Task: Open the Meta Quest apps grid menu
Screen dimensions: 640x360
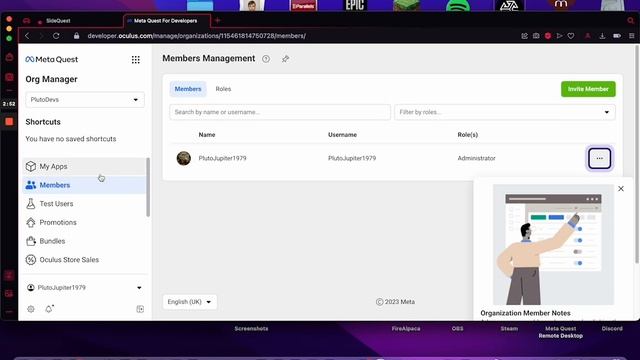Action: pos(136,60)
